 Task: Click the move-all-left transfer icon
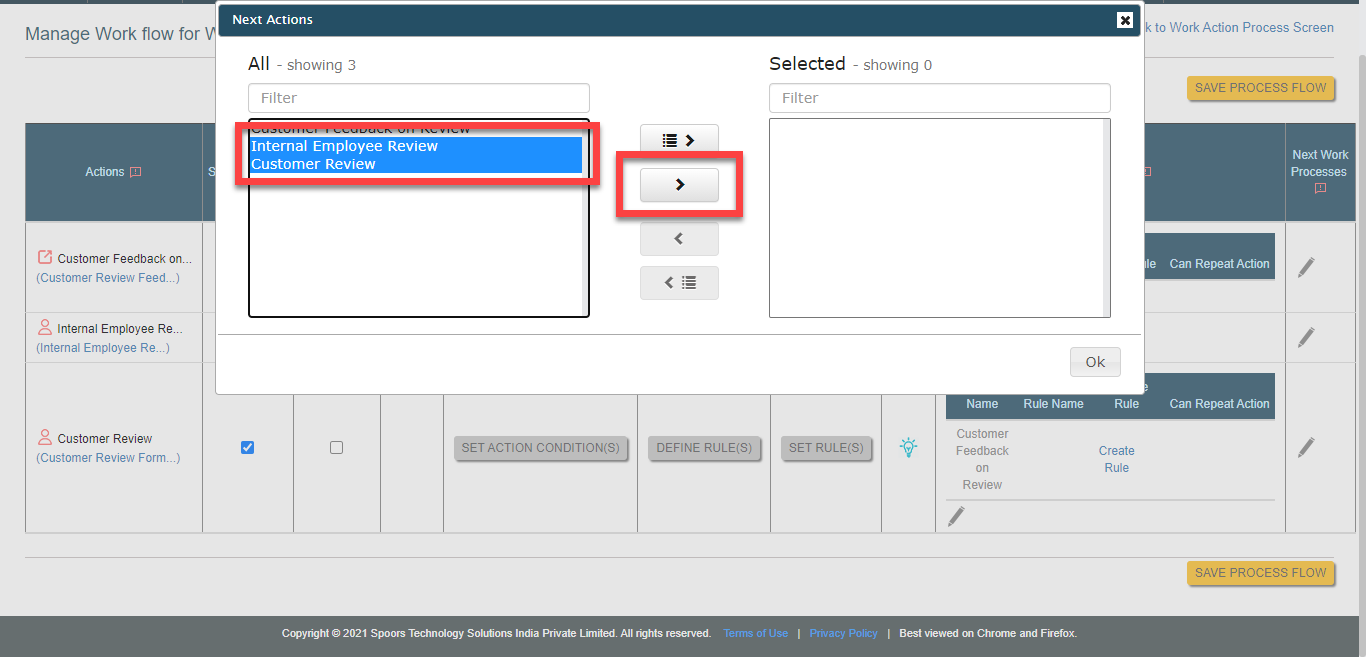point(679,283)
